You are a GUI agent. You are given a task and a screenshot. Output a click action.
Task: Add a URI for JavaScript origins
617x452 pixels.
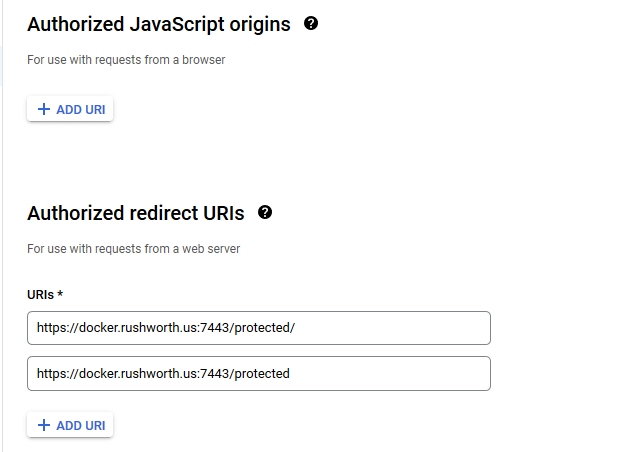[x=70, y=109]
